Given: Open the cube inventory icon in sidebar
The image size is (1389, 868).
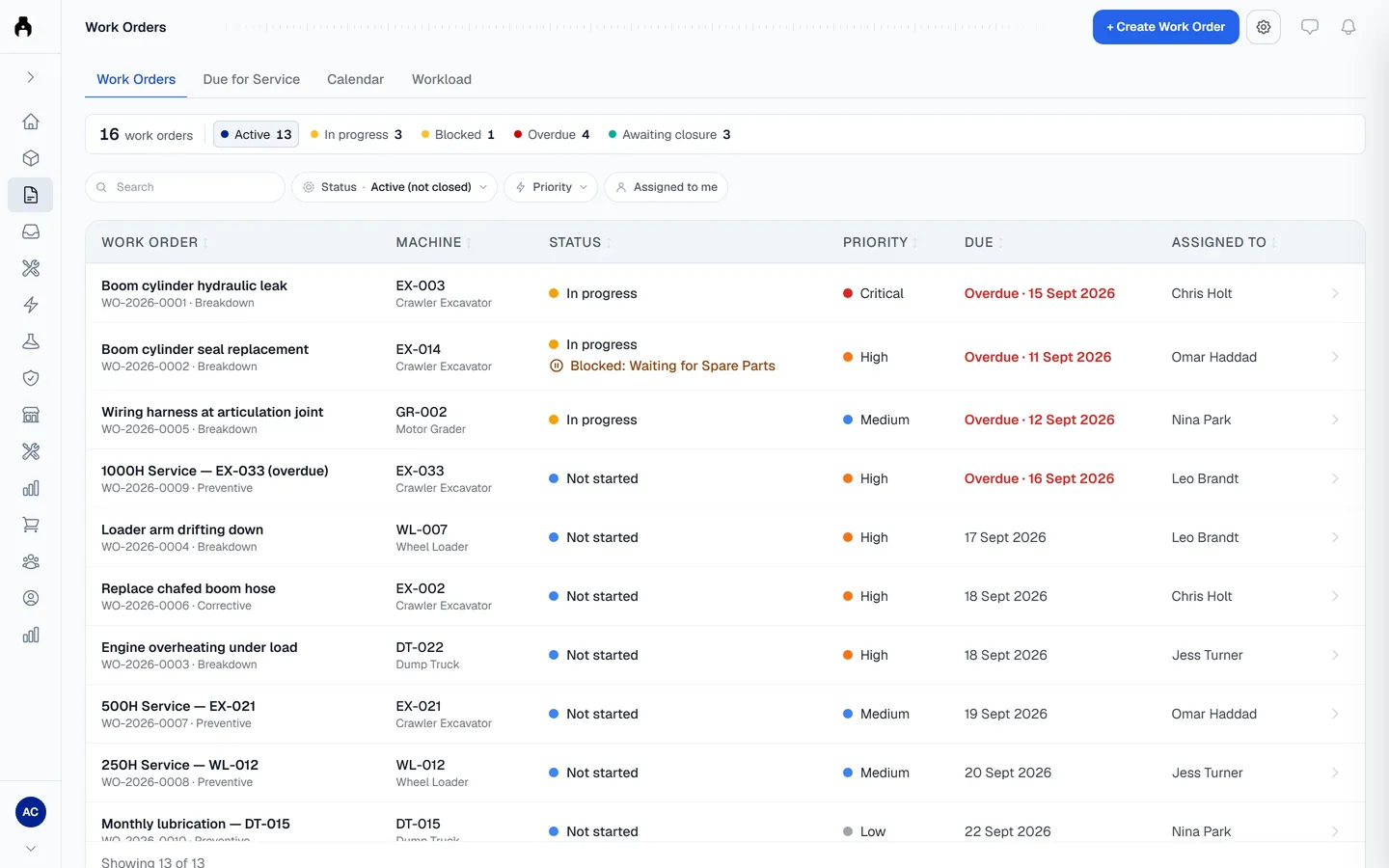Looking at the screenshot, I should [x=31, y=158].
